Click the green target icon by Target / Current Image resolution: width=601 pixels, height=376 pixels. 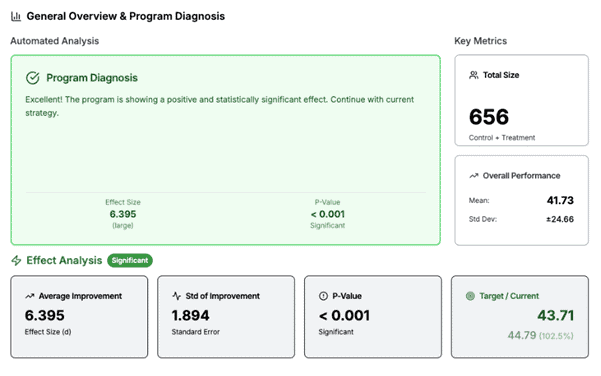[x=470, y=296]
